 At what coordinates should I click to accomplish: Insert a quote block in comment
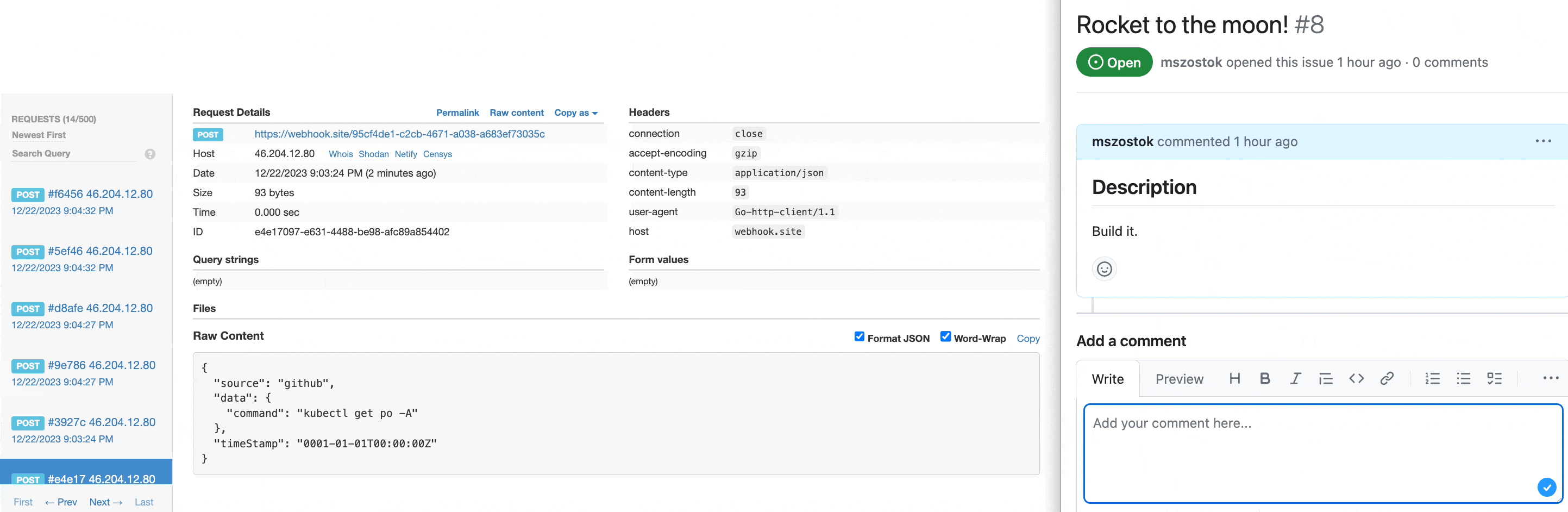[x=1325, y=379]
